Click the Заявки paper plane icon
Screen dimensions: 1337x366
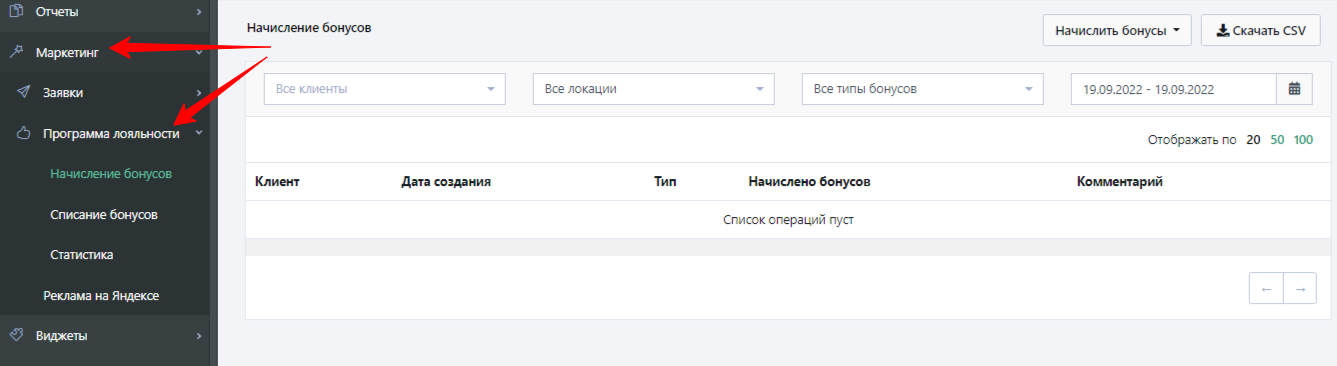pos(23,92)
